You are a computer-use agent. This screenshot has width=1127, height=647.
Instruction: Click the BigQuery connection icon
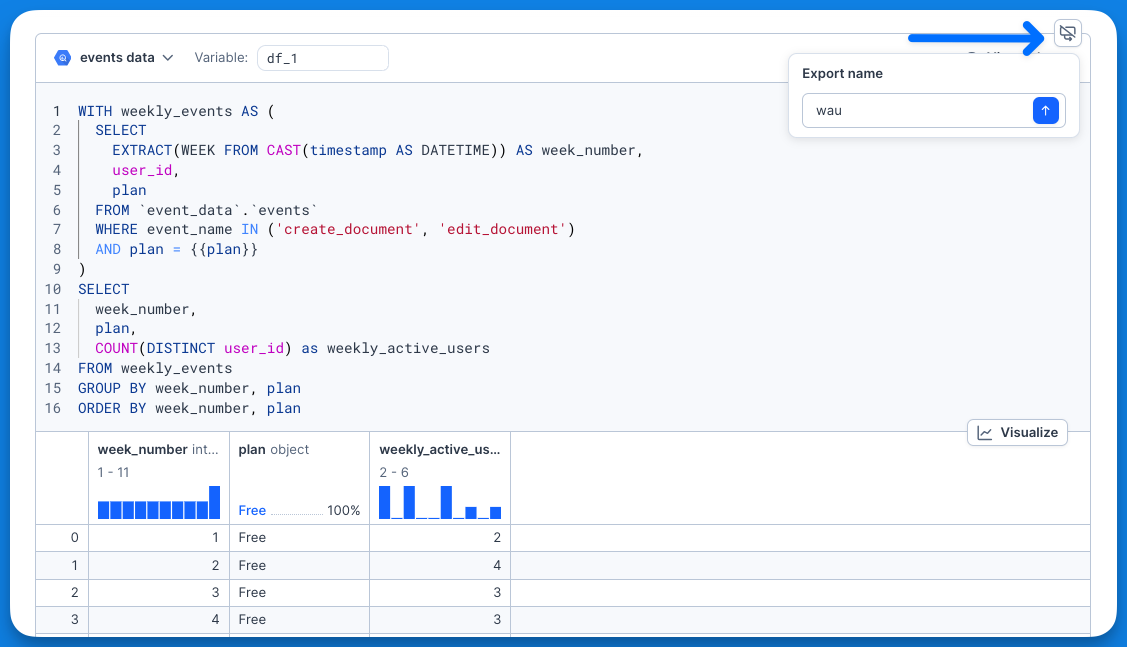(63, 58)
